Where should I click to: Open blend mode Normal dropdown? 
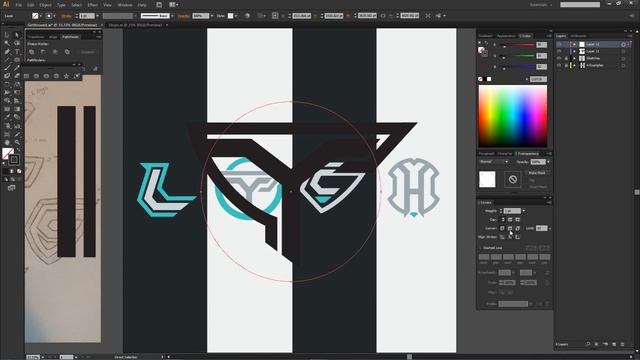pyautogui.click(x=494, y=162)
